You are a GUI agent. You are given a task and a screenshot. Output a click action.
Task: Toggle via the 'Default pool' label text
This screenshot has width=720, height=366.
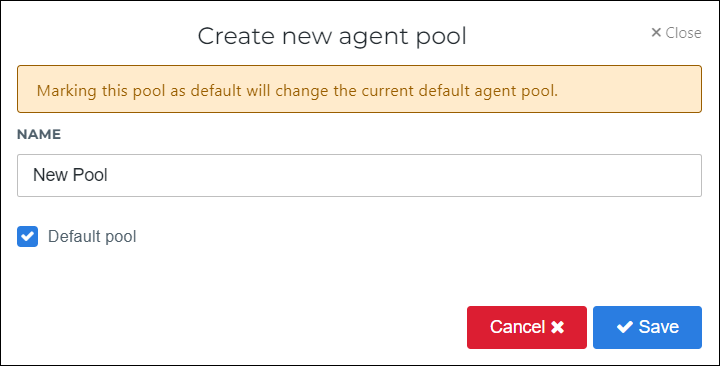coord(92,236)
